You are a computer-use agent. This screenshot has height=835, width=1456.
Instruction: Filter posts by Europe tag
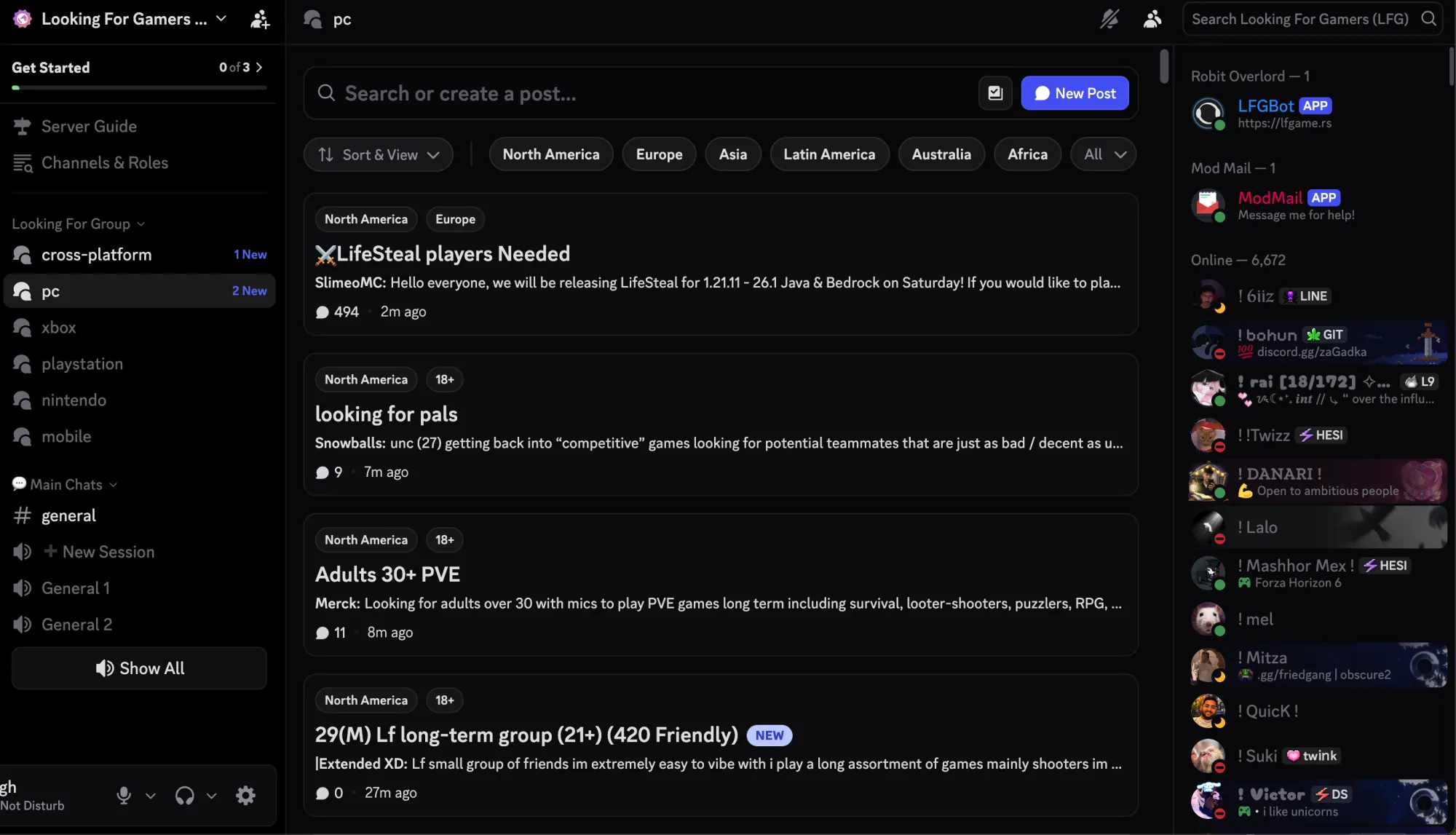[x=659, y=154]
